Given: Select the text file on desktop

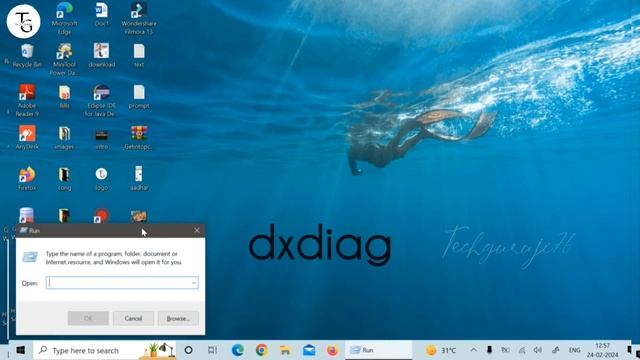Looking at the screenshot, I should pyautogui.click(x=139, y=56).
